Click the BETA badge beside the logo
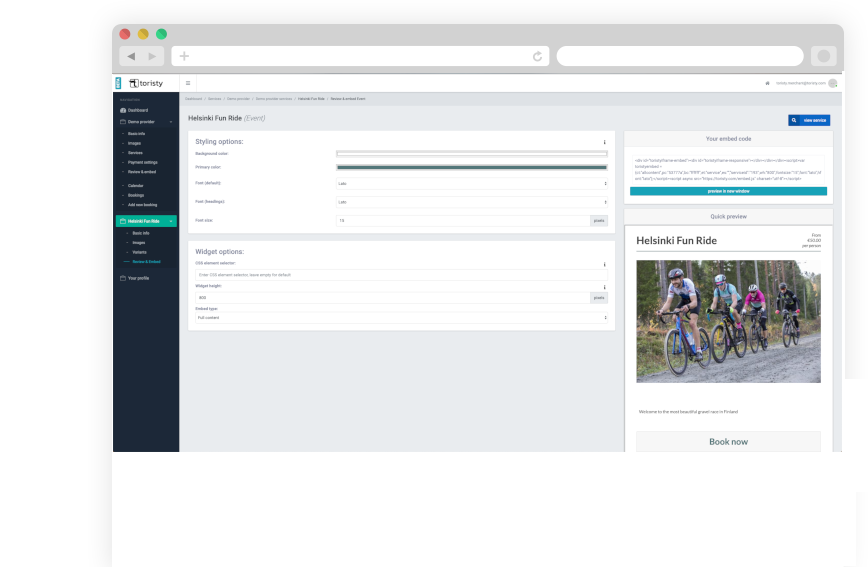The height and width of the screenshot is (567, 868). tap(118, 83)
